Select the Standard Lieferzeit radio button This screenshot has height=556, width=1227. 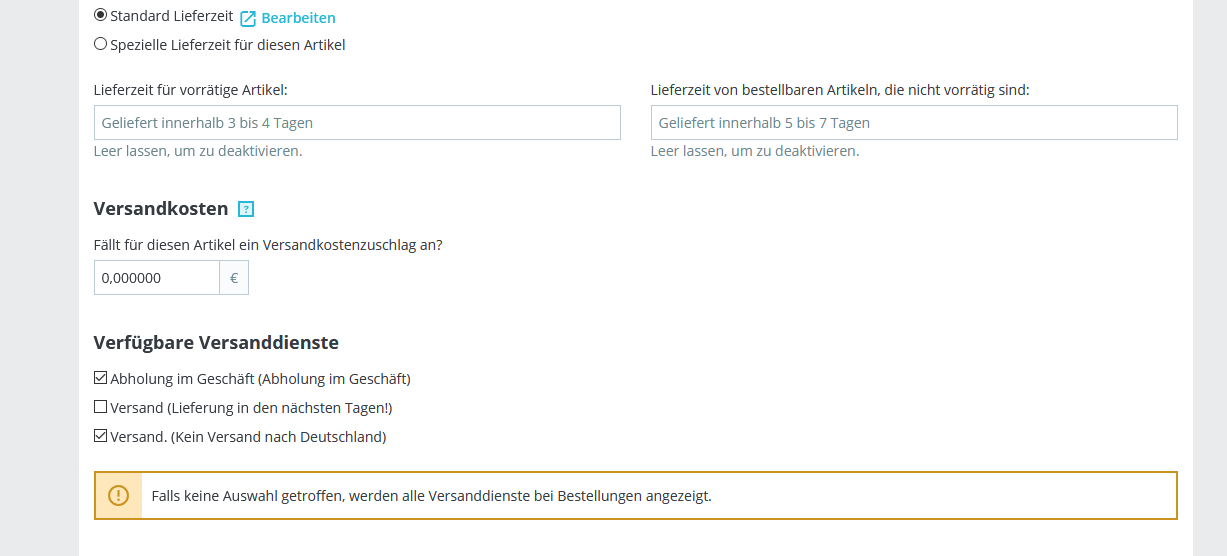click(100, 16)
